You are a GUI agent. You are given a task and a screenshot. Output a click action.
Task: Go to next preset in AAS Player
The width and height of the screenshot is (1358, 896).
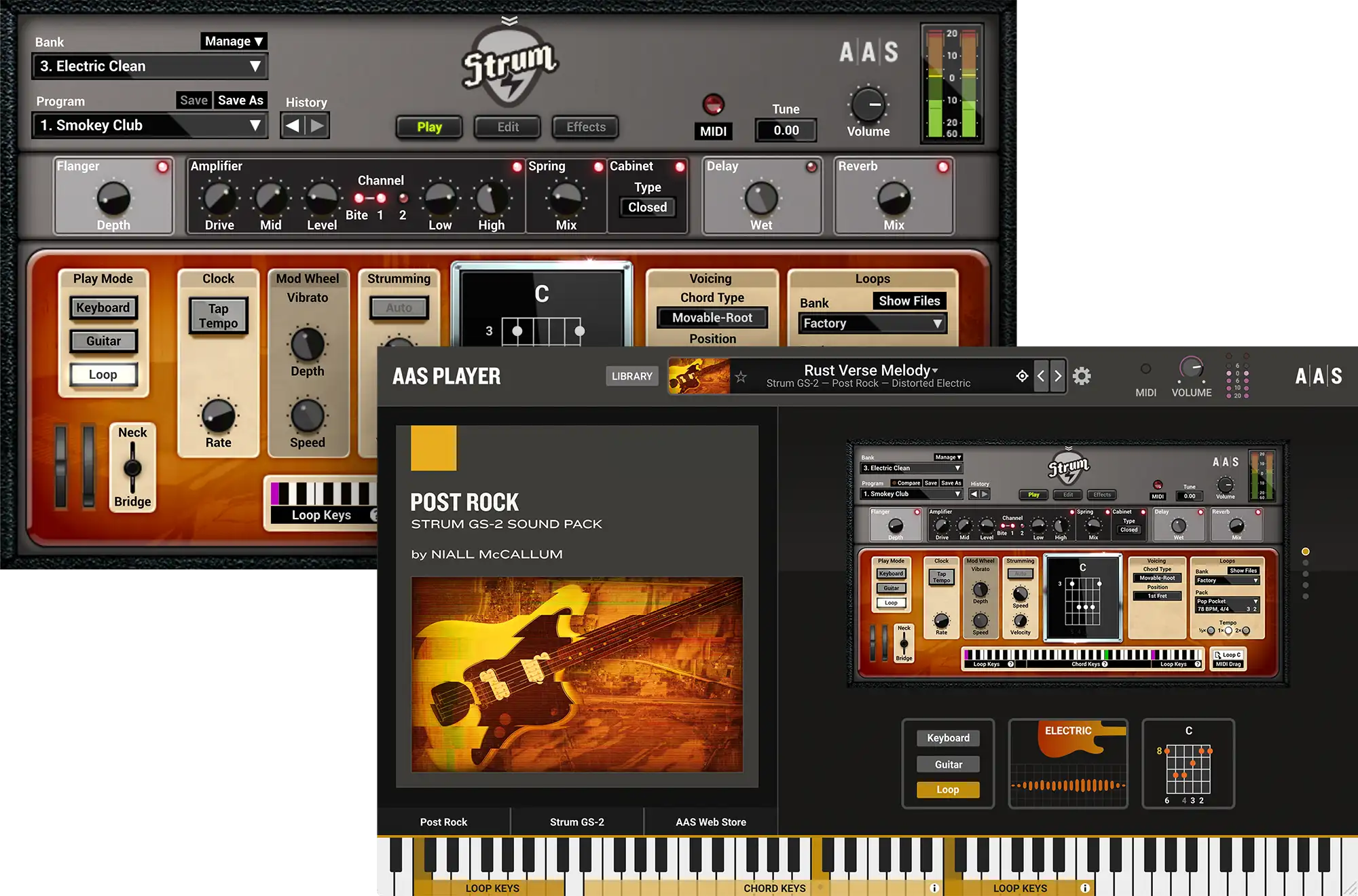[1058, 376]
